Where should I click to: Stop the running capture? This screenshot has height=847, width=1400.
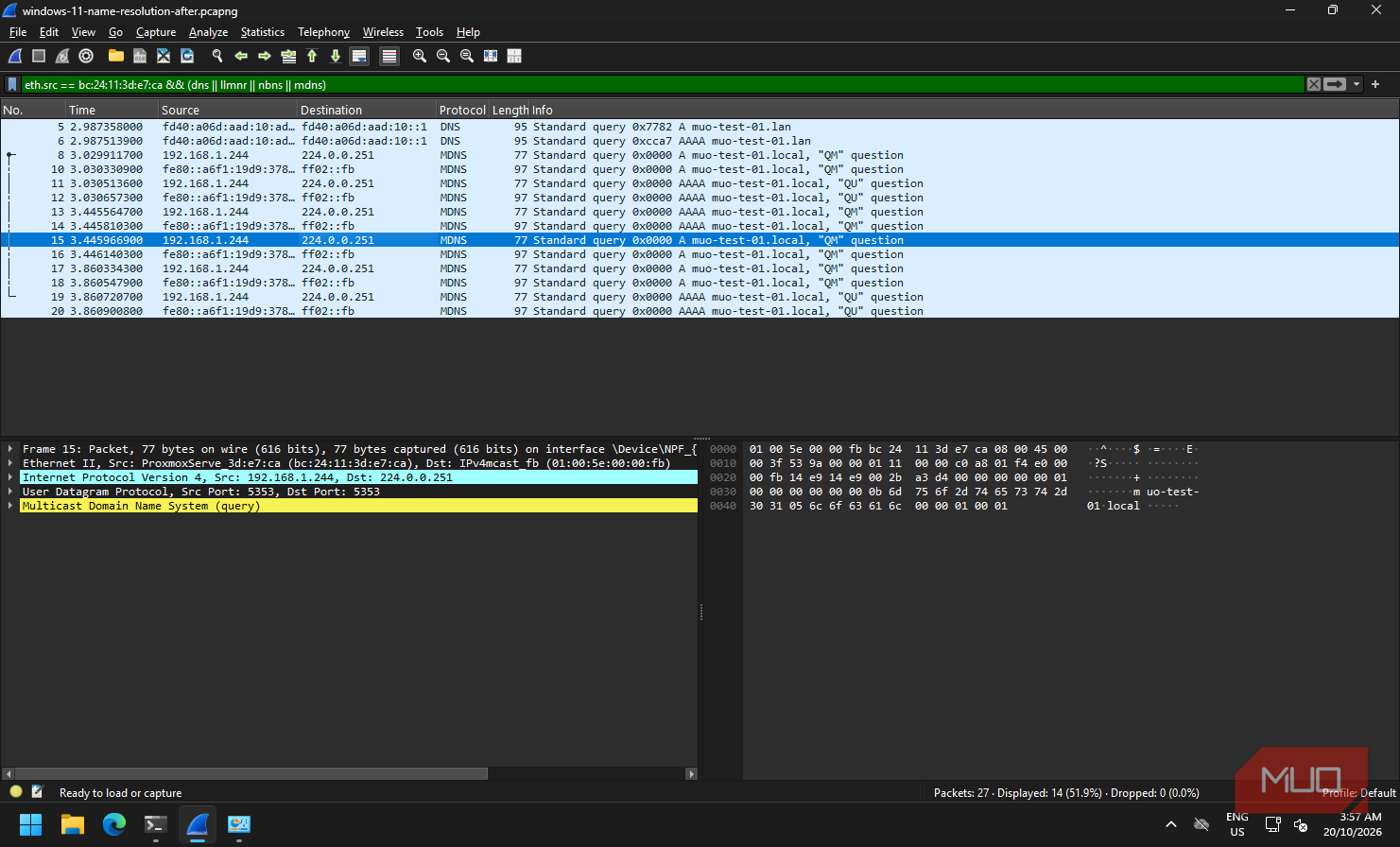[39, 56]
